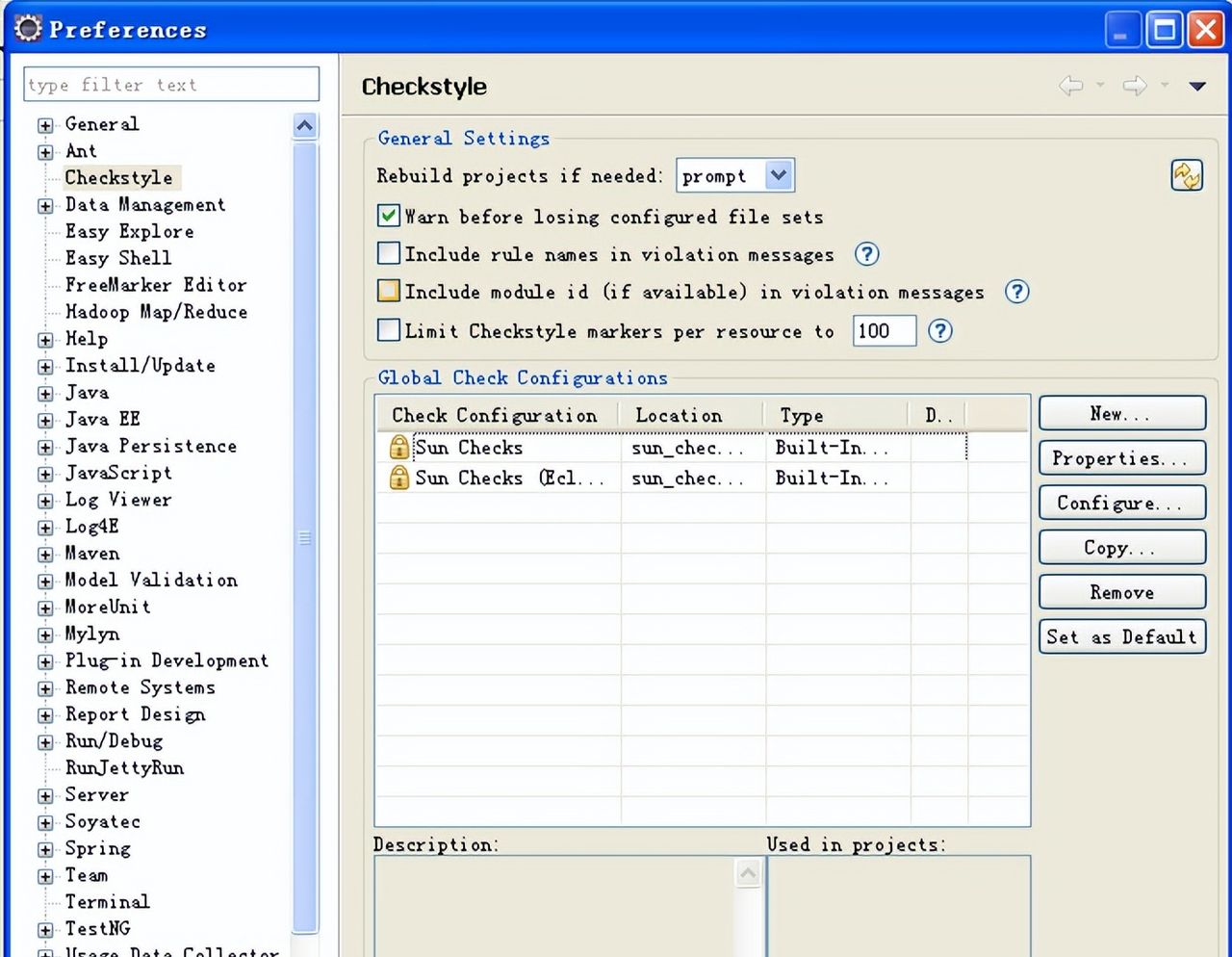The image size is (1232, 957).
Task: Click the tree scrollbar up arrow
Action: (304, 126)
